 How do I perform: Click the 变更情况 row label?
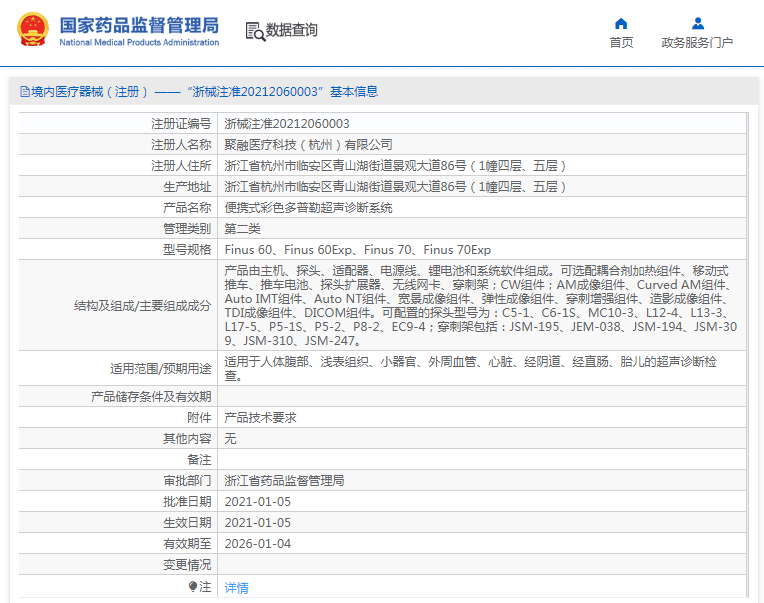click(187, 564)
